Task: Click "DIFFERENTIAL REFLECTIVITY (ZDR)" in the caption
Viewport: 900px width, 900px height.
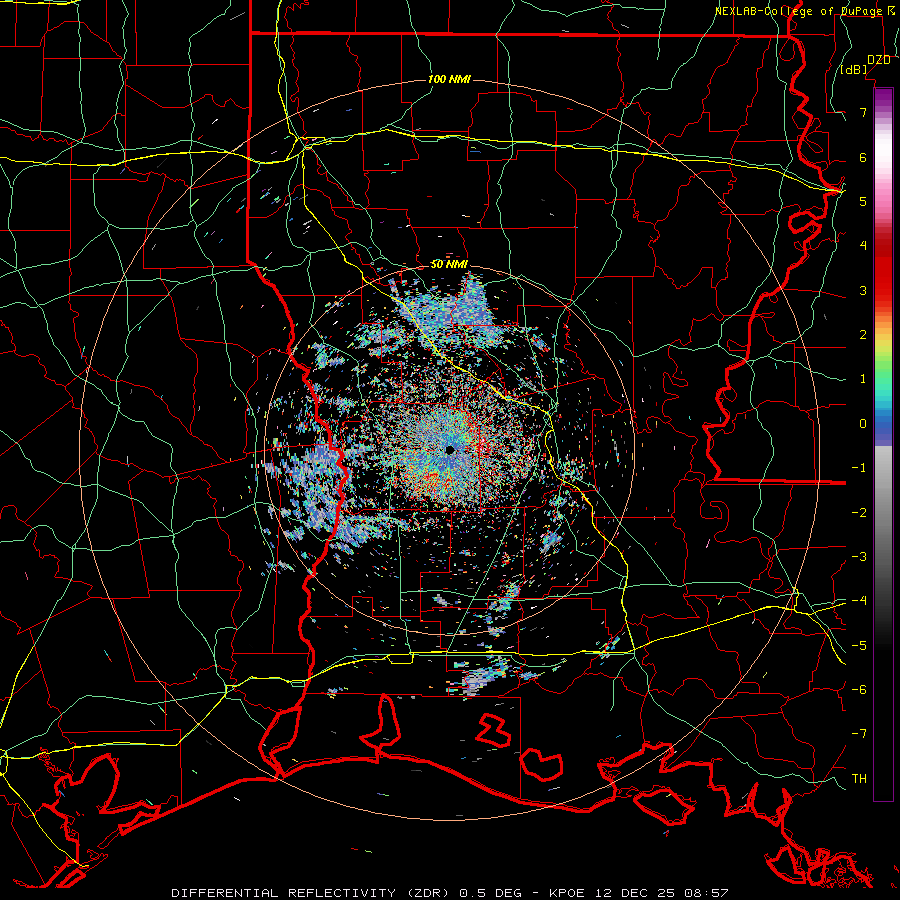Action: (x=312, y=893)
